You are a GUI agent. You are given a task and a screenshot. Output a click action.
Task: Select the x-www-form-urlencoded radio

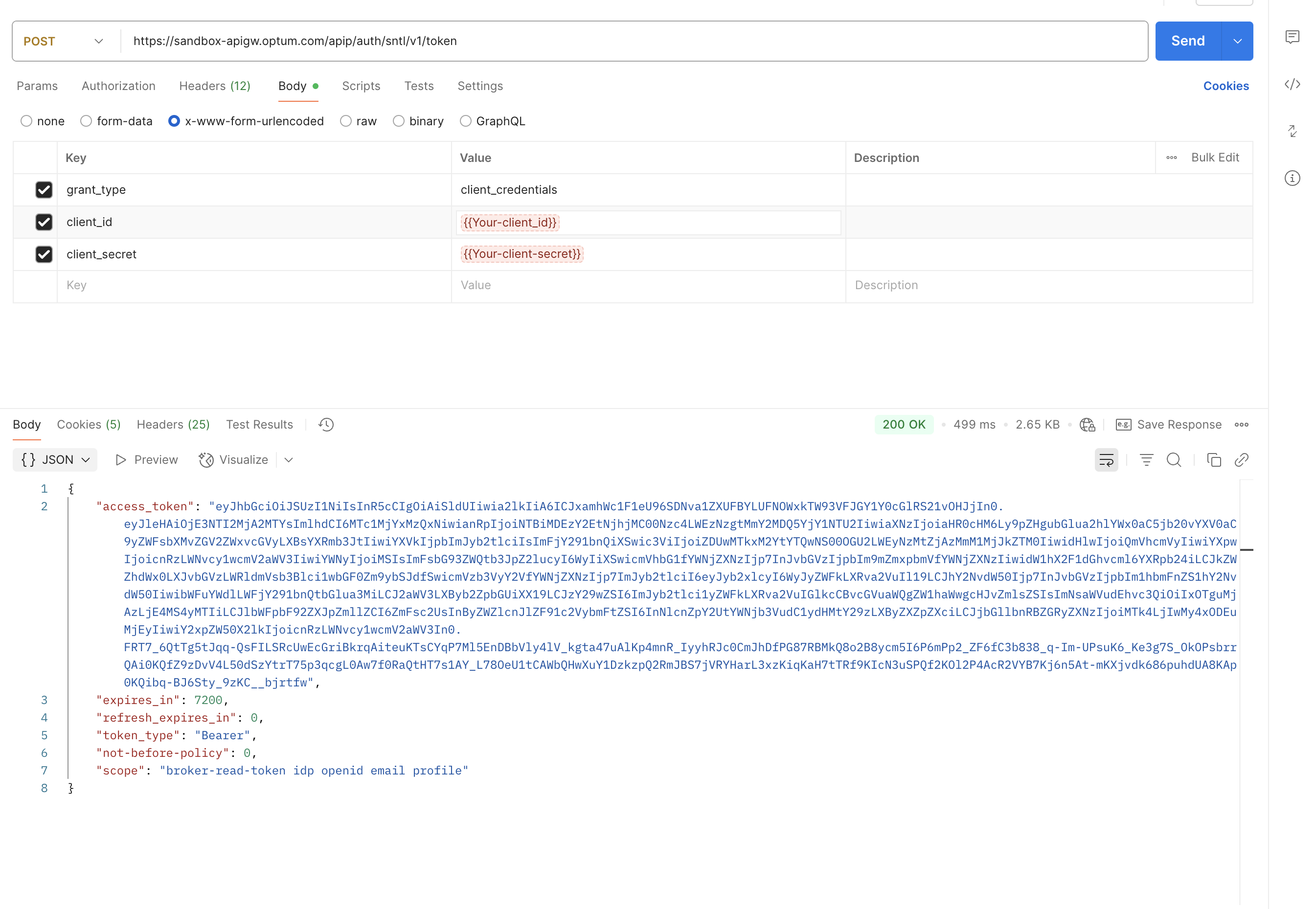174,121
